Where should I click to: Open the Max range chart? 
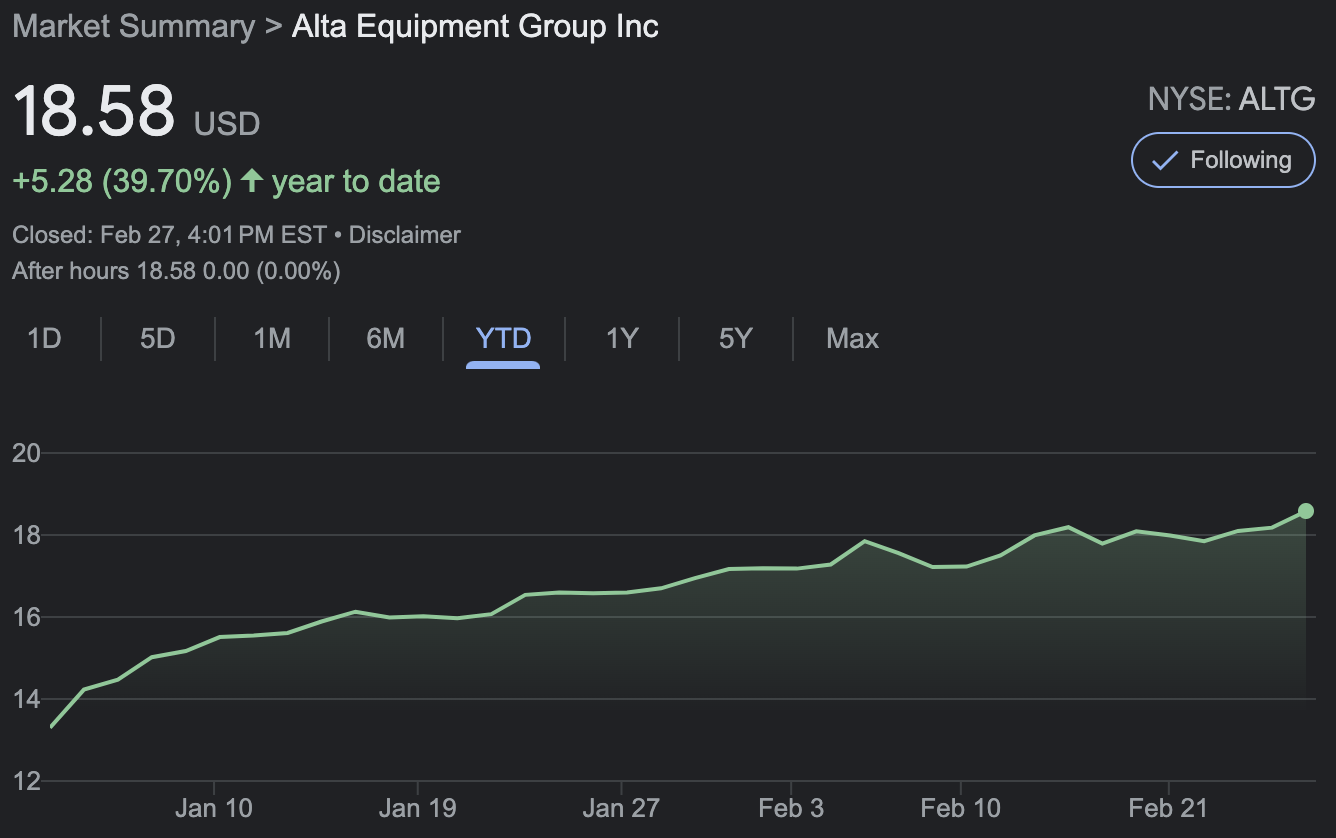[852, 339]
